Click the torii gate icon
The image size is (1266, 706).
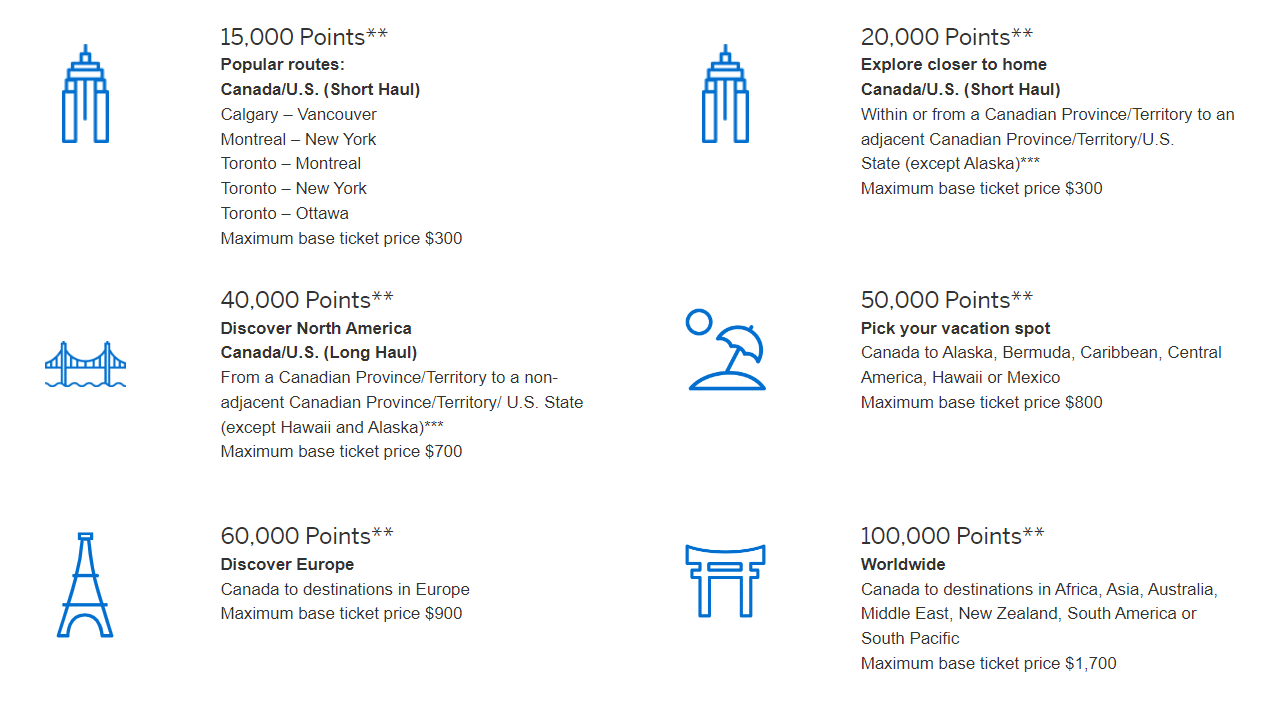click(725, 580)
